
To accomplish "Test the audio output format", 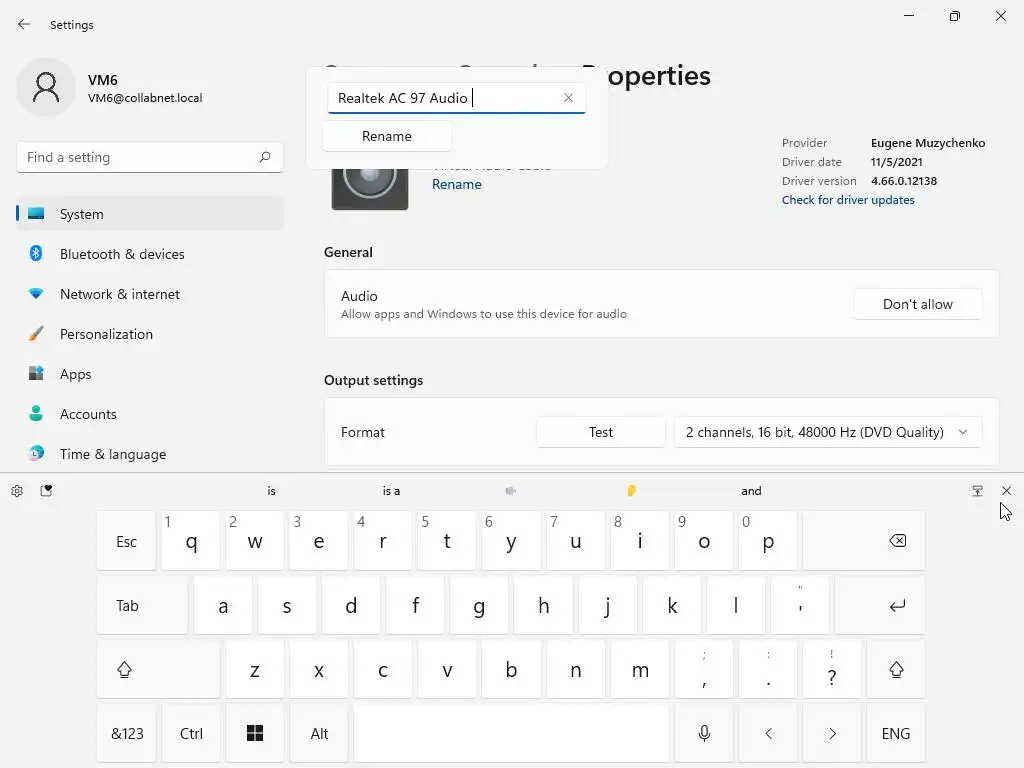I will 600,432.
